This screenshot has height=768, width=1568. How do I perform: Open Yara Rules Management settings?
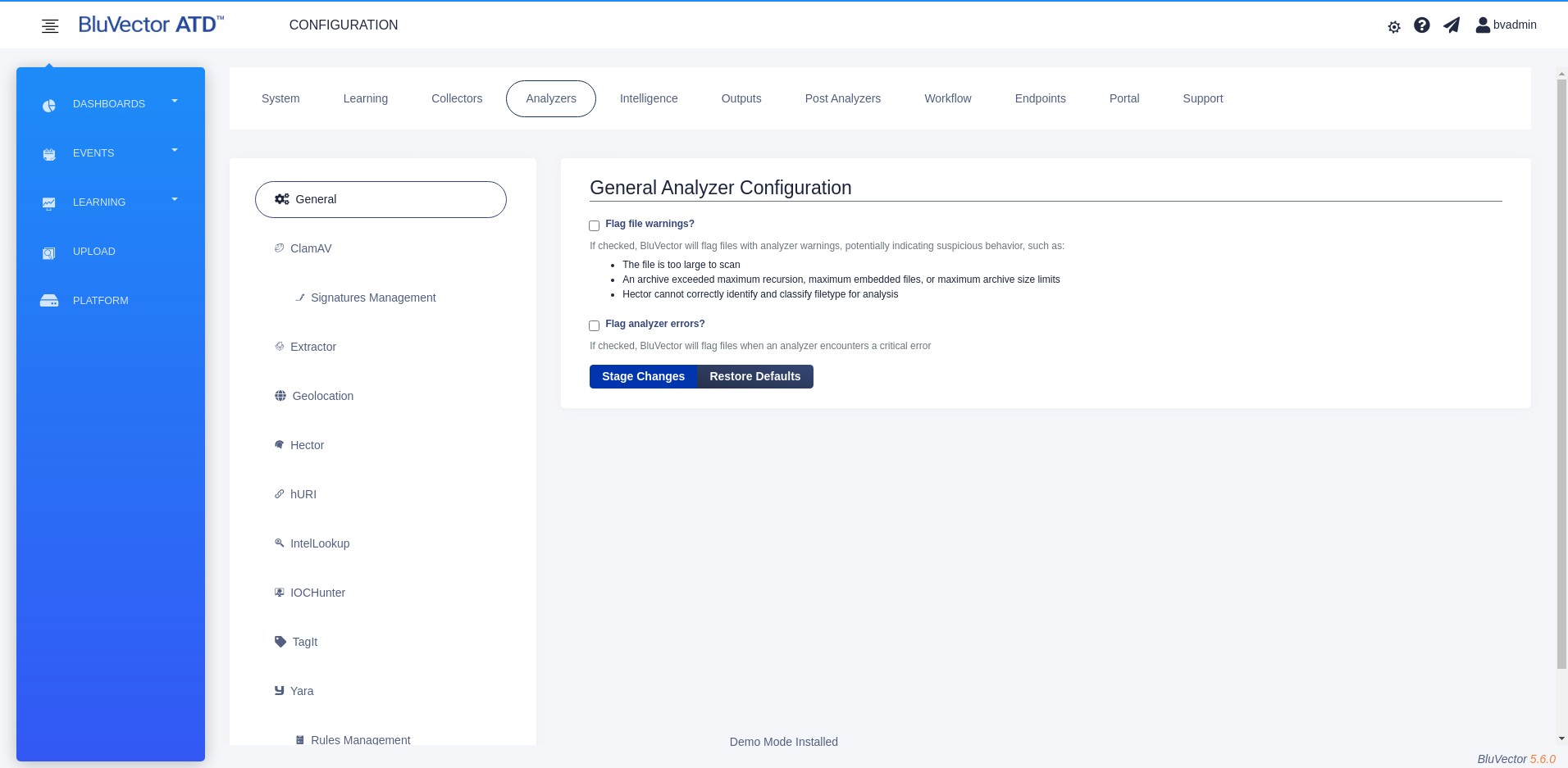pos(361,739)
